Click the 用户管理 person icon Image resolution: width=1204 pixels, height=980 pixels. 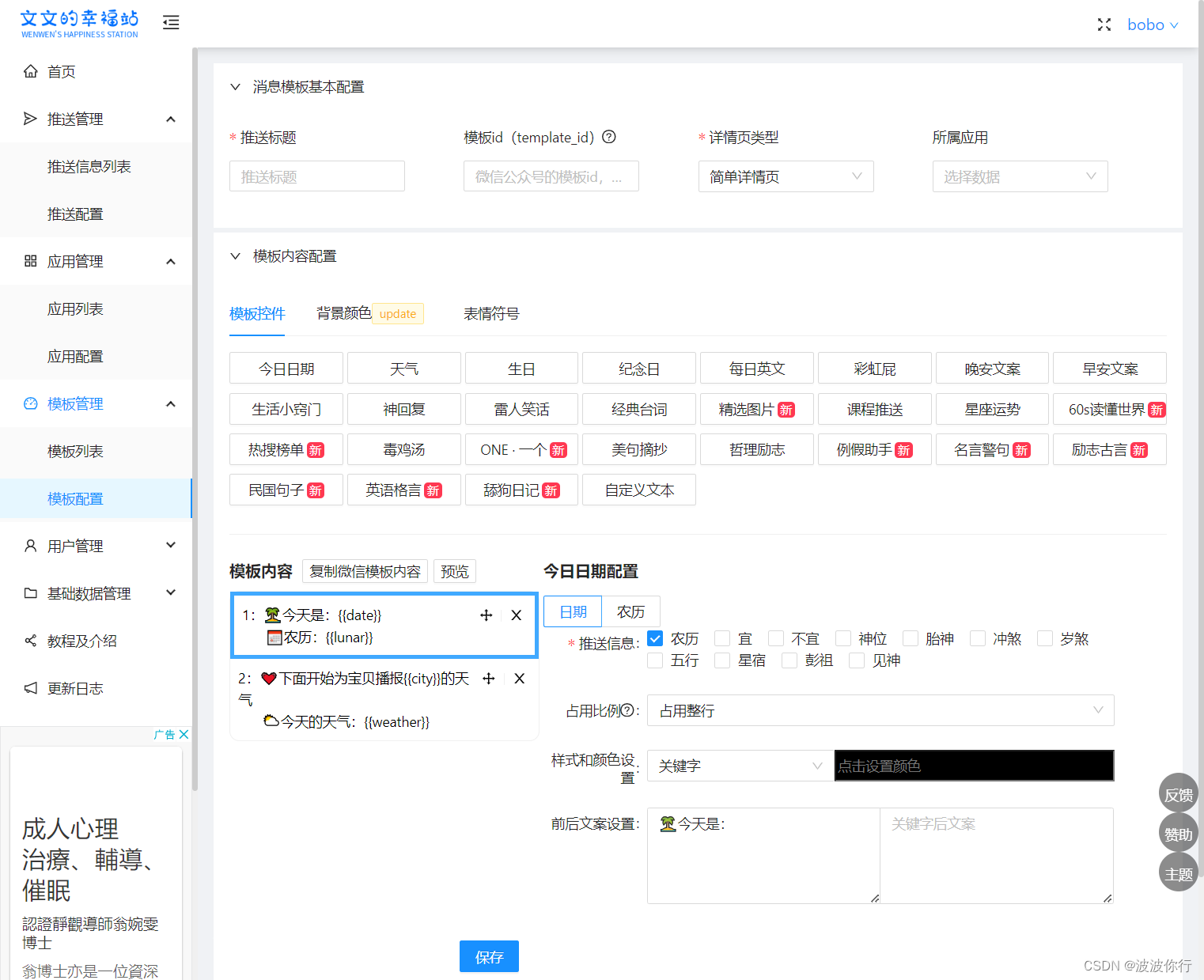[30, 546]
